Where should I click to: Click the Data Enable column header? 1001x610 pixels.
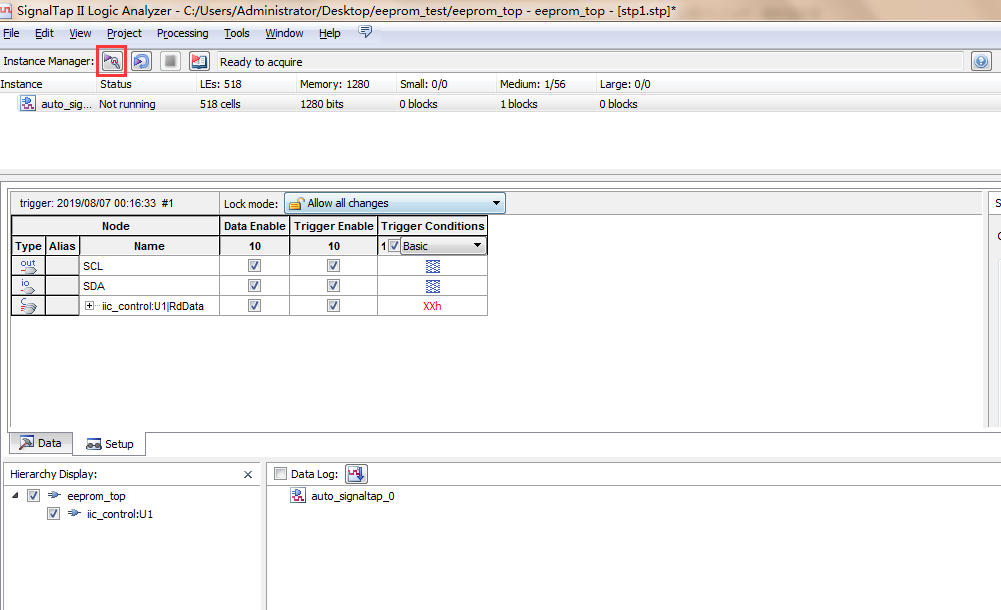click(255, 226)
